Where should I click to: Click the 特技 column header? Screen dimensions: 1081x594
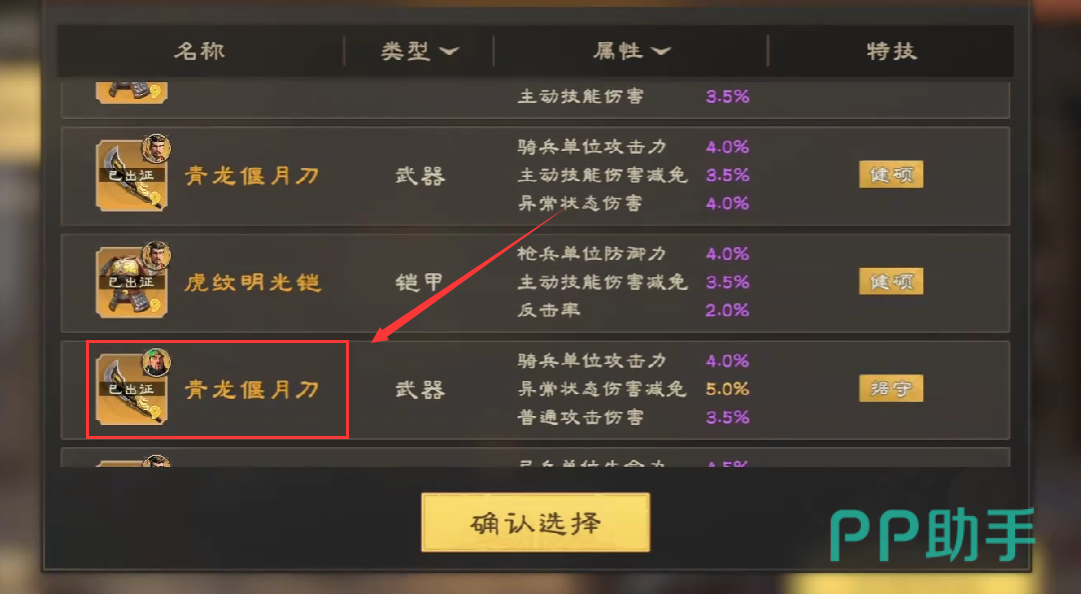click(x=891, y=51)
